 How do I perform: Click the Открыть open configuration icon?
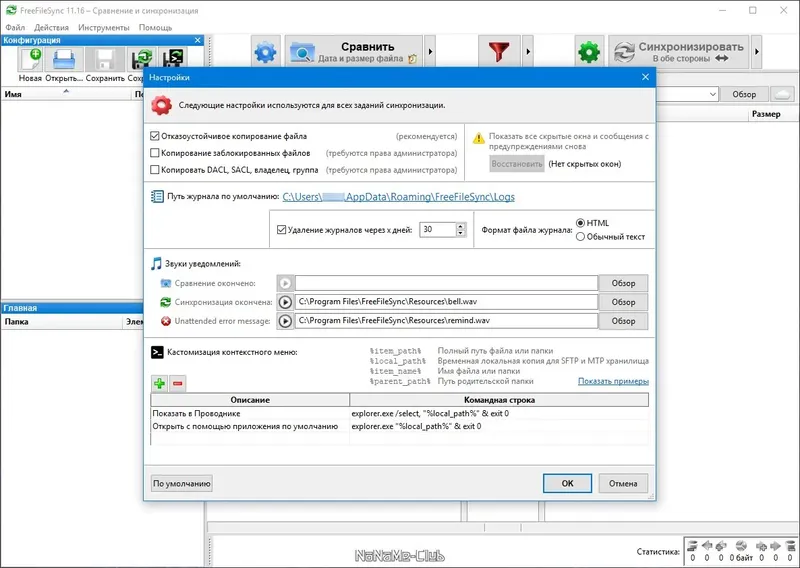click(64, 60)
